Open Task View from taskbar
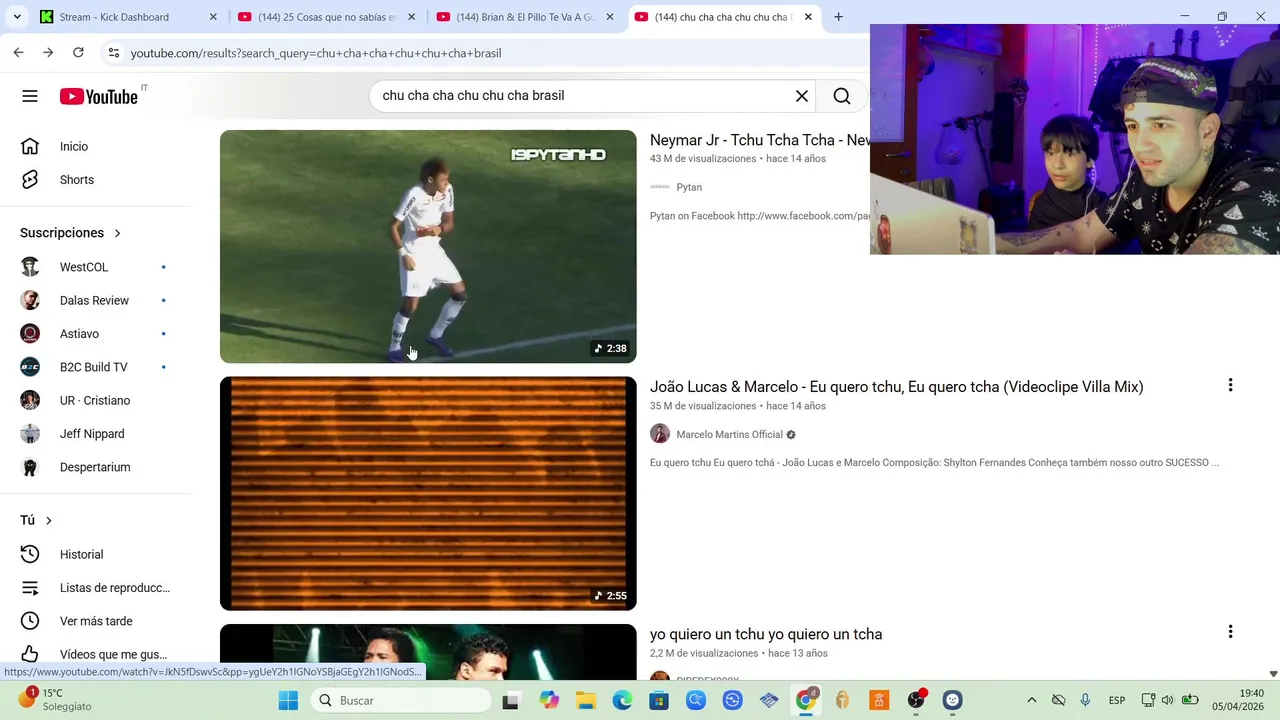 [x=511, y=700]
